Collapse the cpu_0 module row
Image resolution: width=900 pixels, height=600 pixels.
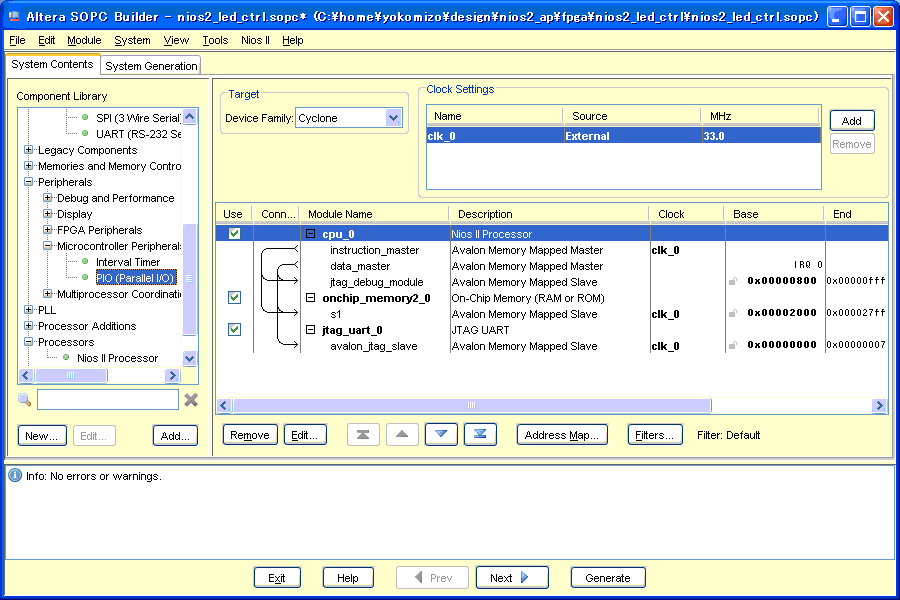[x=311, y=234]
